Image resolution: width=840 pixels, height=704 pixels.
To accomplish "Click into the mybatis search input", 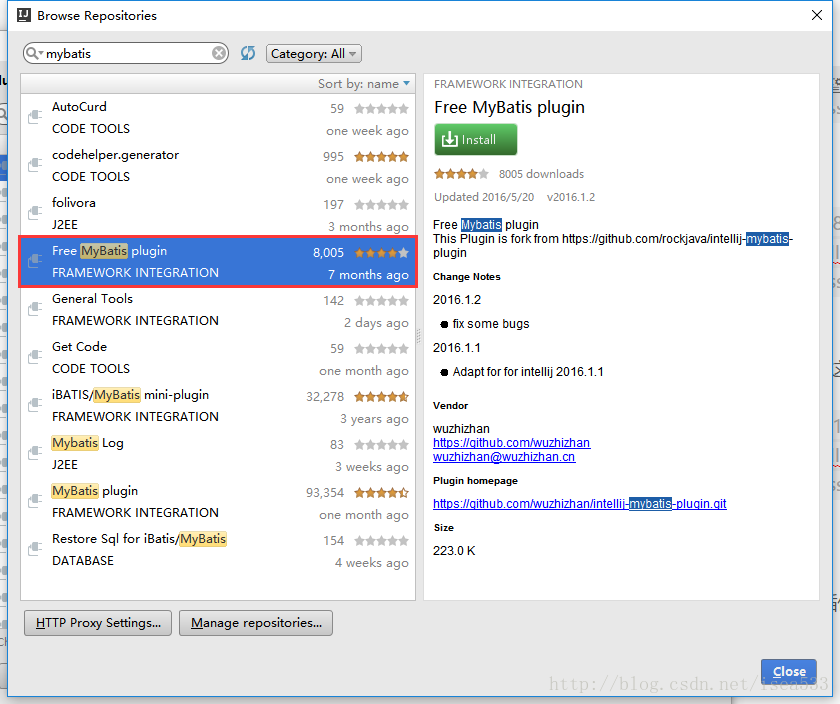I will pyautogui.click(x=128, y=54).
